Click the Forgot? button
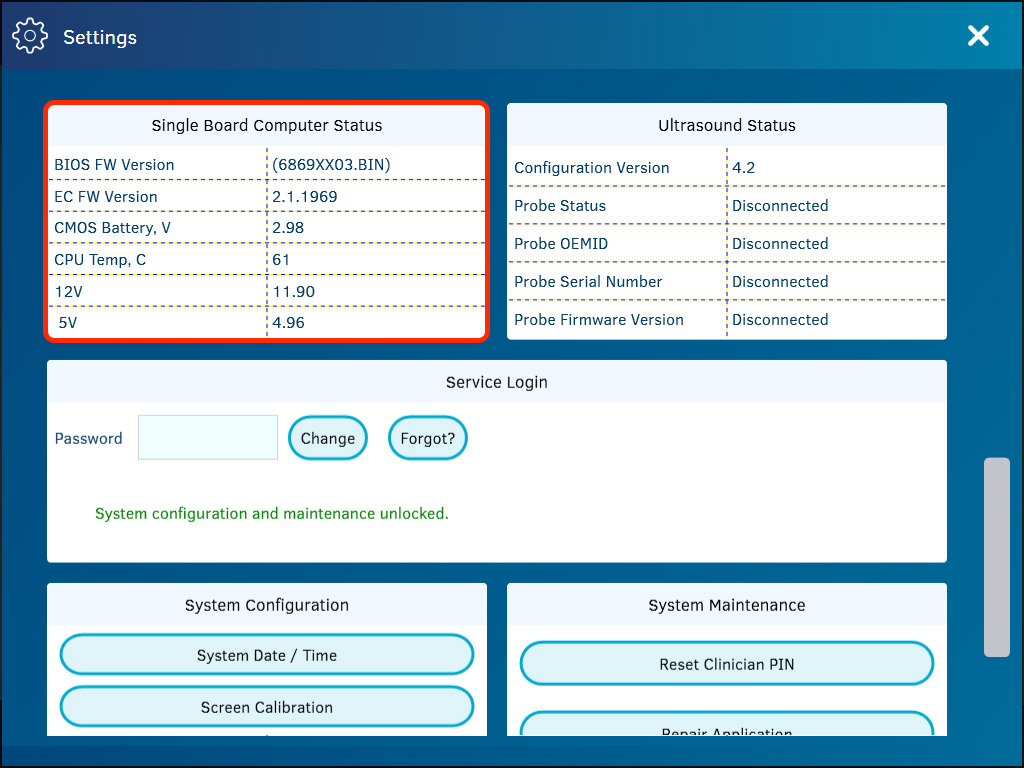 (427, 437)
